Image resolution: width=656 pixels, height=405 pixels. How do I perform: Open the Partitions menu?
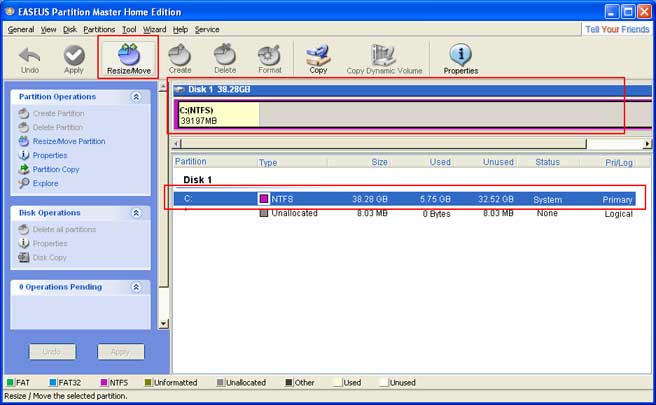point(99,29)
